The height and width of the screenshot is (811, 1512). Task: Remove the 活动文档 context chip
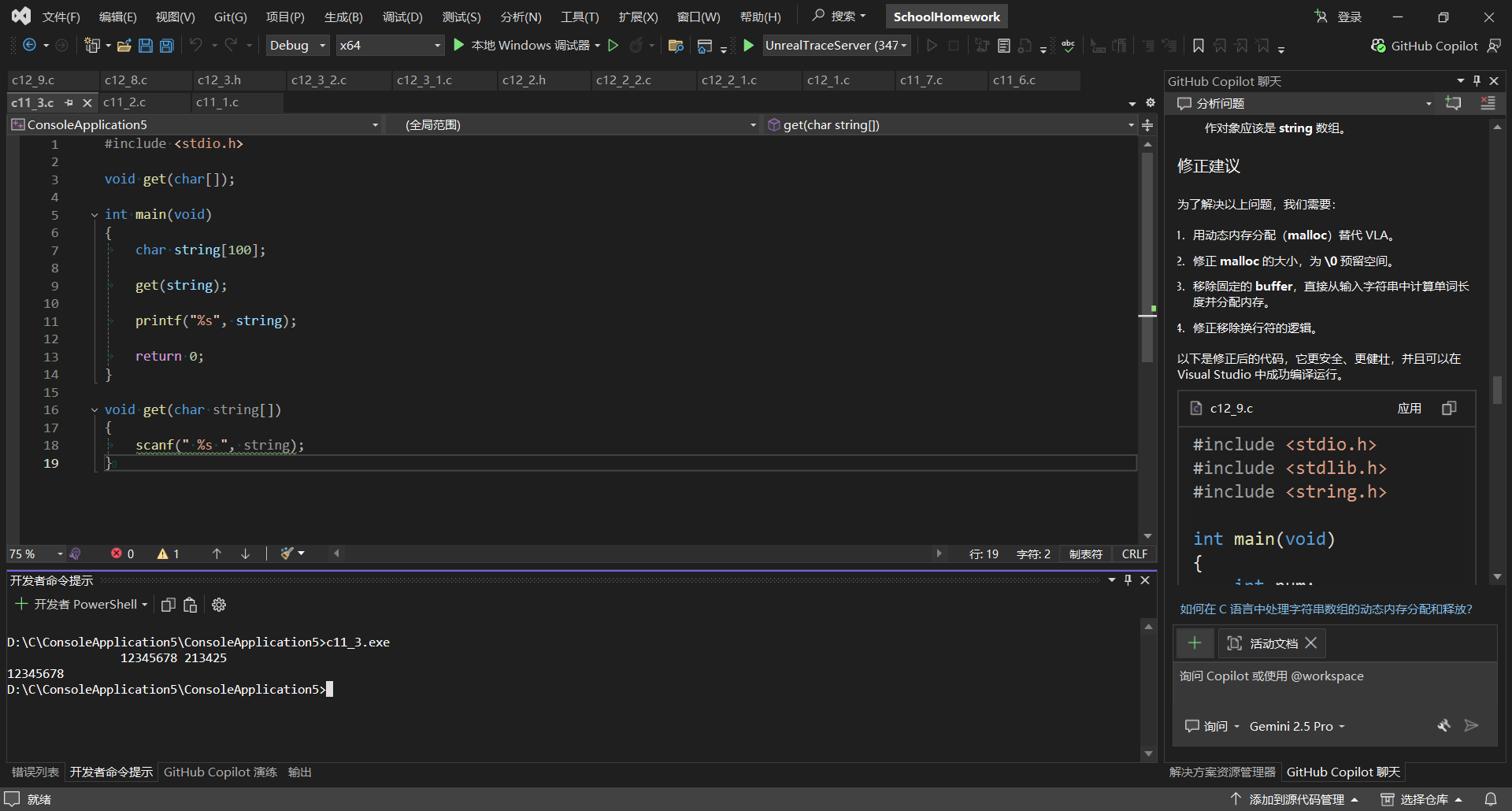point(1311,643)
